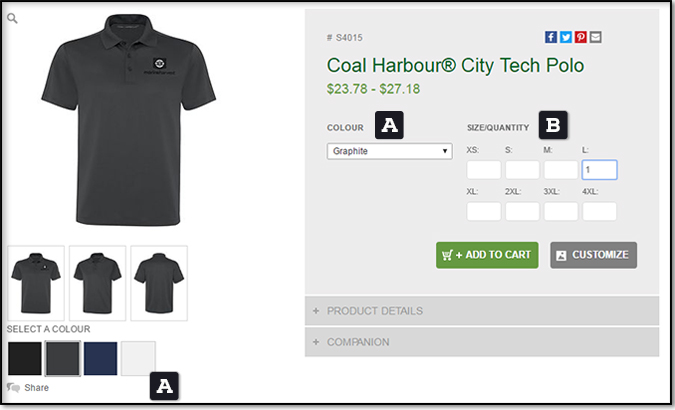Image resolution: width=675 pixels, height=410 pixels.
Task: Pin product on Pinterest
Action: click(581, 37)
